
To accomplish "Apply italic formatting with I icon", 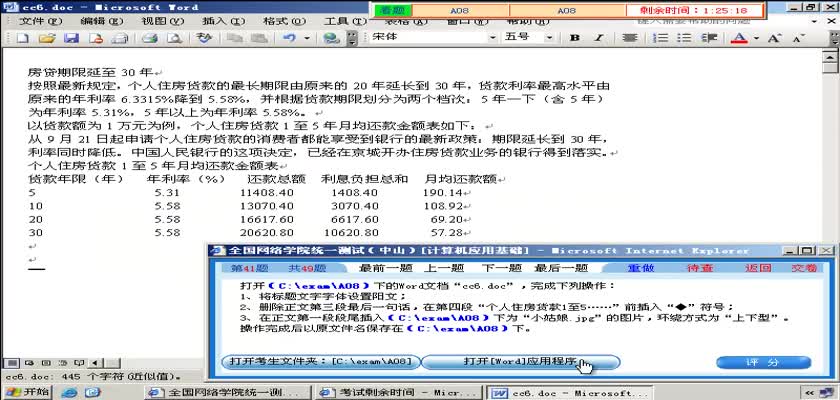I will pos(599,38).
